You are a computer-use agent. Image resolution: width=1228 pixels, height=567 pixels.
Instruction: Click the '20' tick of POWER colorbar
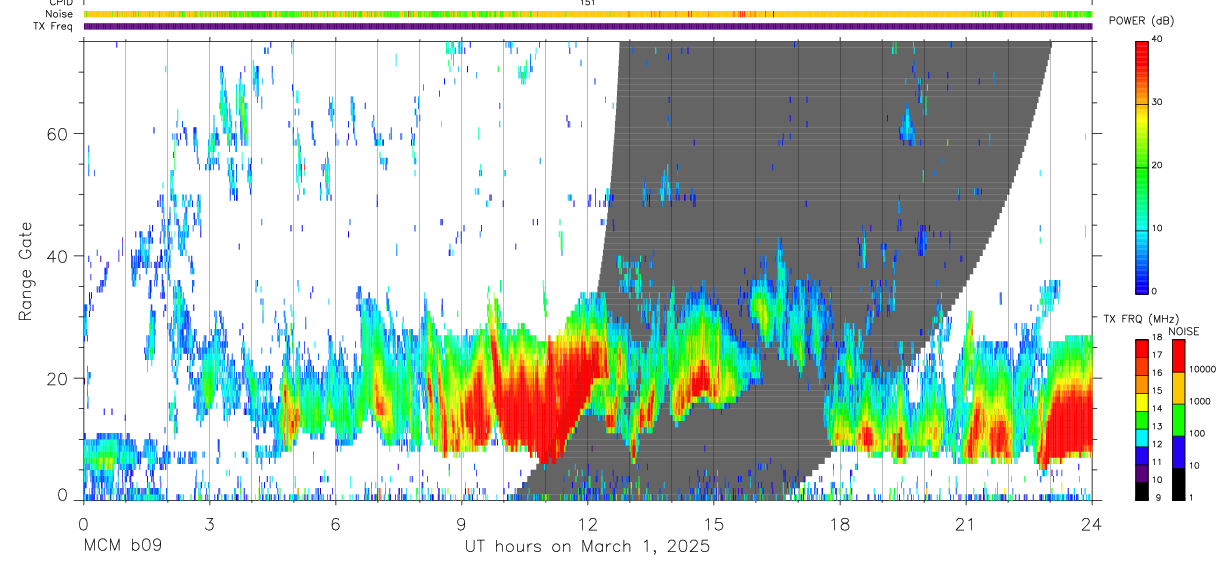pos(1155,165)
